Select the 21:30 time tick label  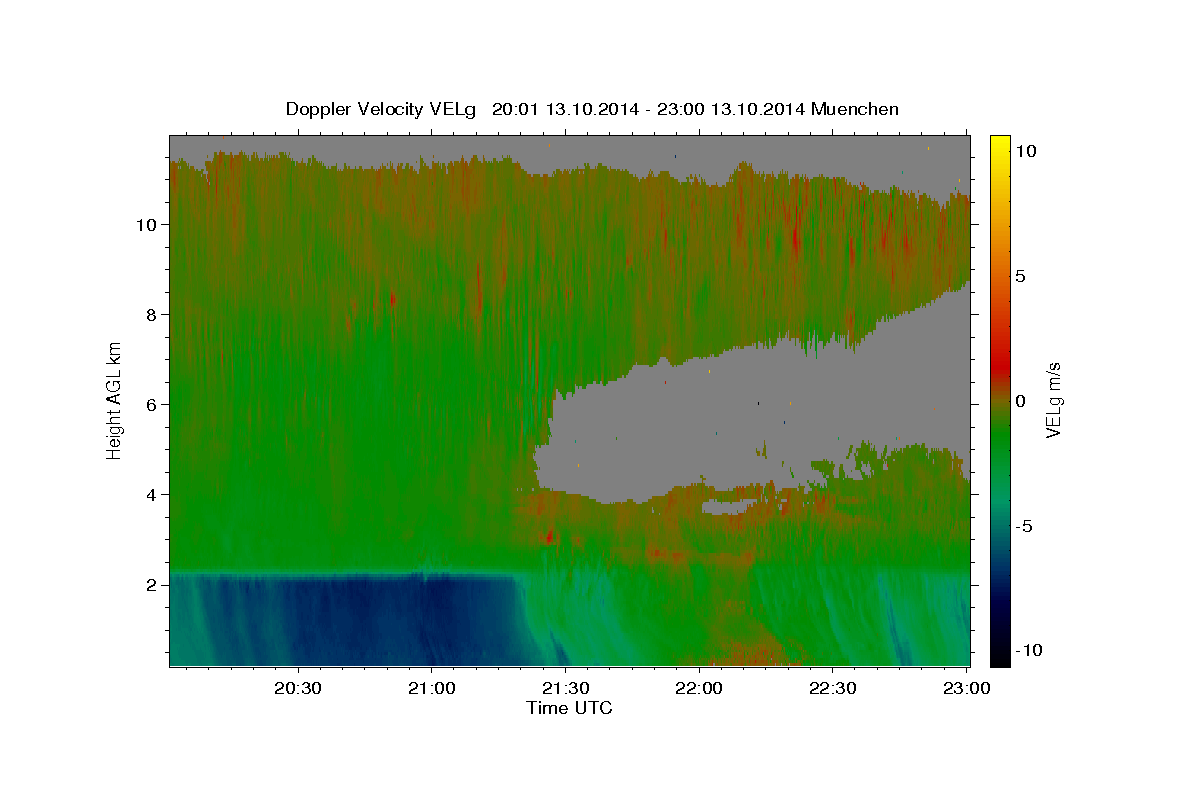[565, 688]
